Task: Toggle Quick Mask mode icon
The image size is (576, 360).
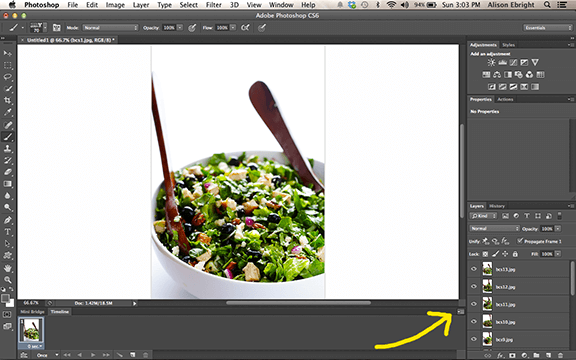Action: click(7, 314)
